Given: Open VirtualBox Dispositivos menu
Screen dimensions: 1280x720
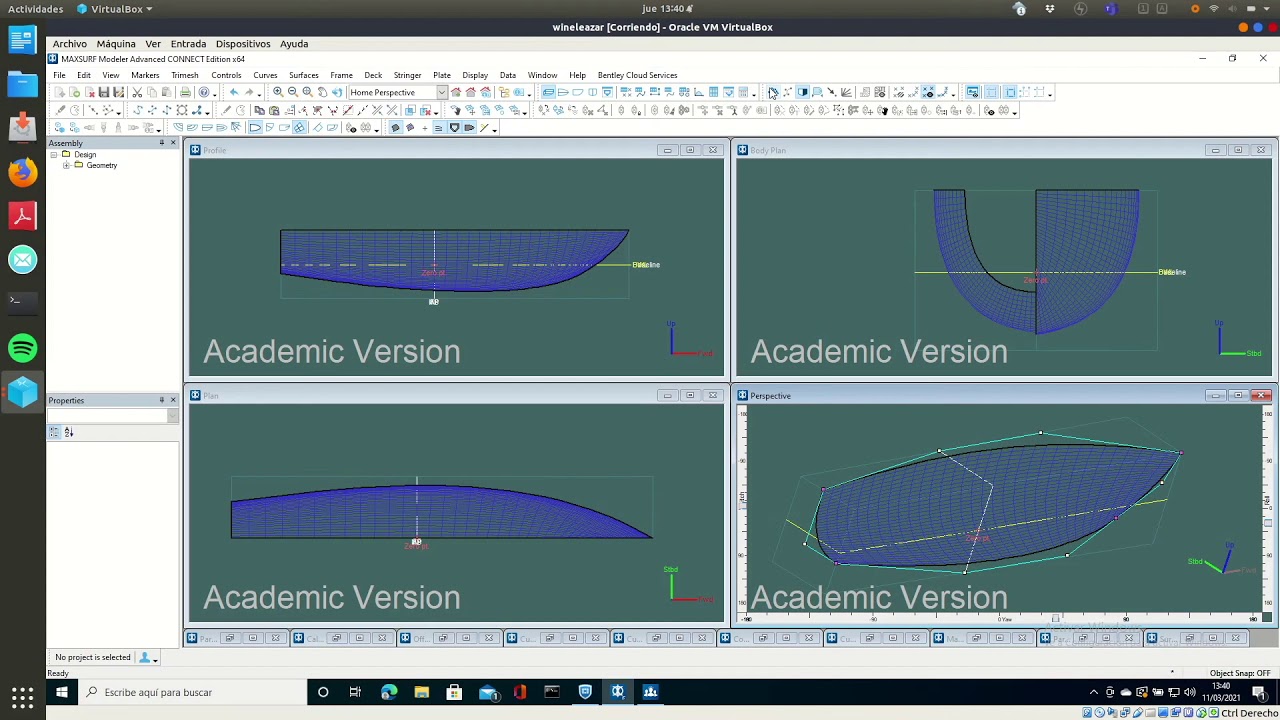Looking at the screenshot, I should 243,44.
